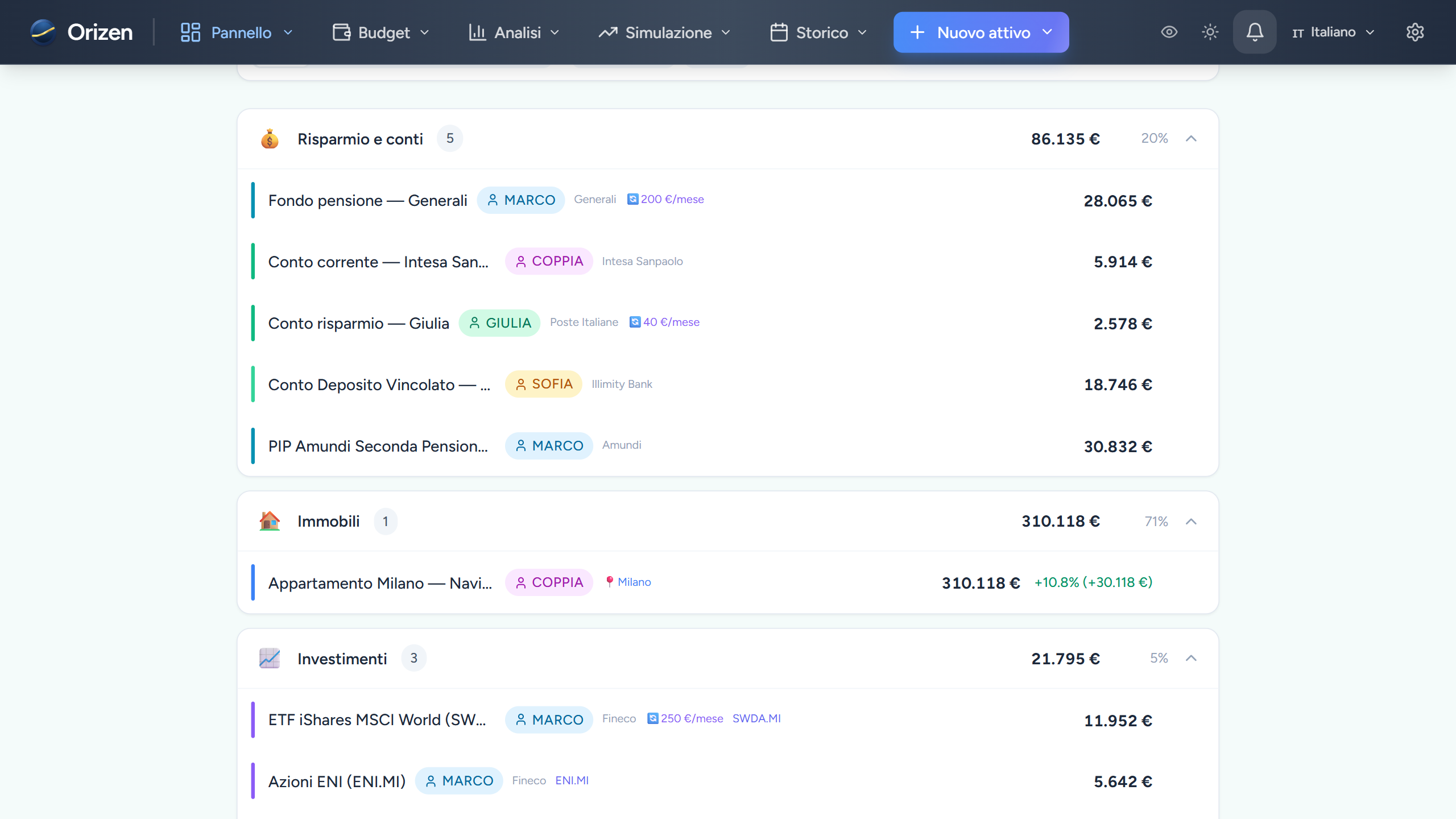
Task: Open the Italiano language dropdown
Action: pos(1333,32)
